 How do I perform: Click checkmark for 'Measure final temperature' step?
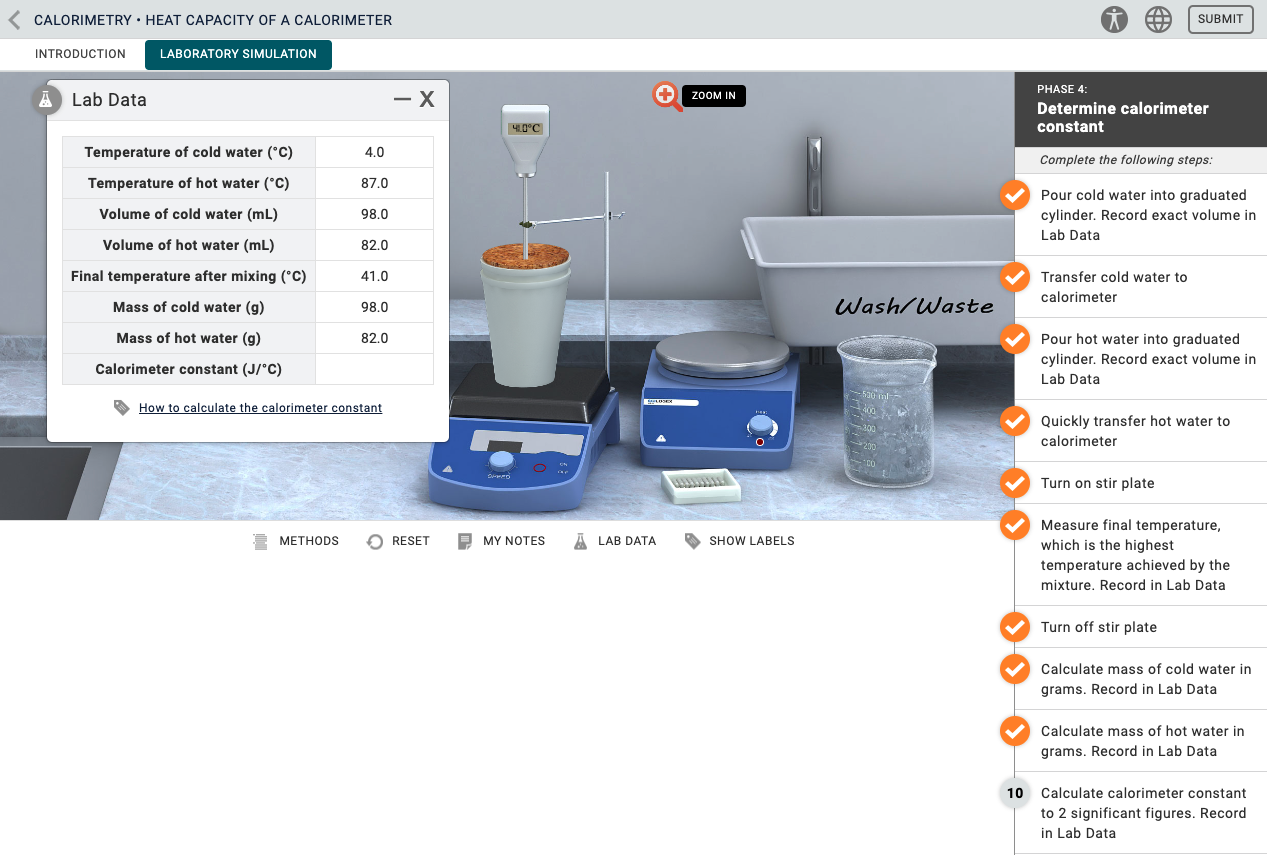[x=1015, y=525]
